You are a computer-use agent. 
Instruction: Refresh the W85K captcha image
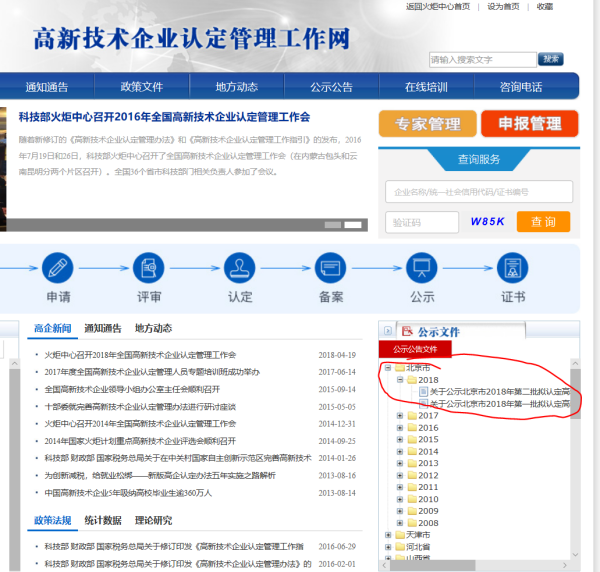[x=488, y=222]
